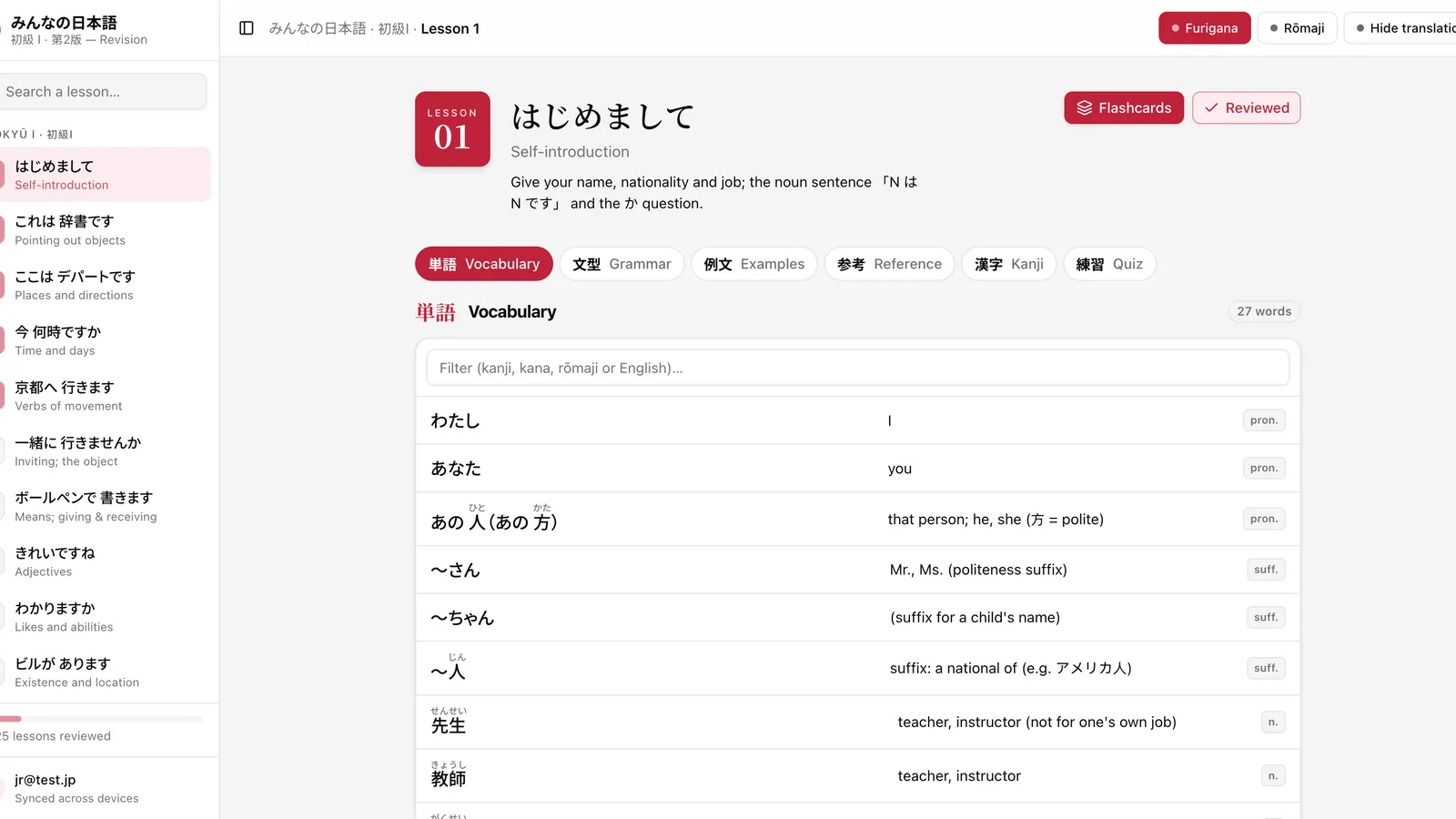Open lesson ビルが あります Existence and location
Image resolution: width=1456 pixels, height=819 pixels.
coord(106,672)
